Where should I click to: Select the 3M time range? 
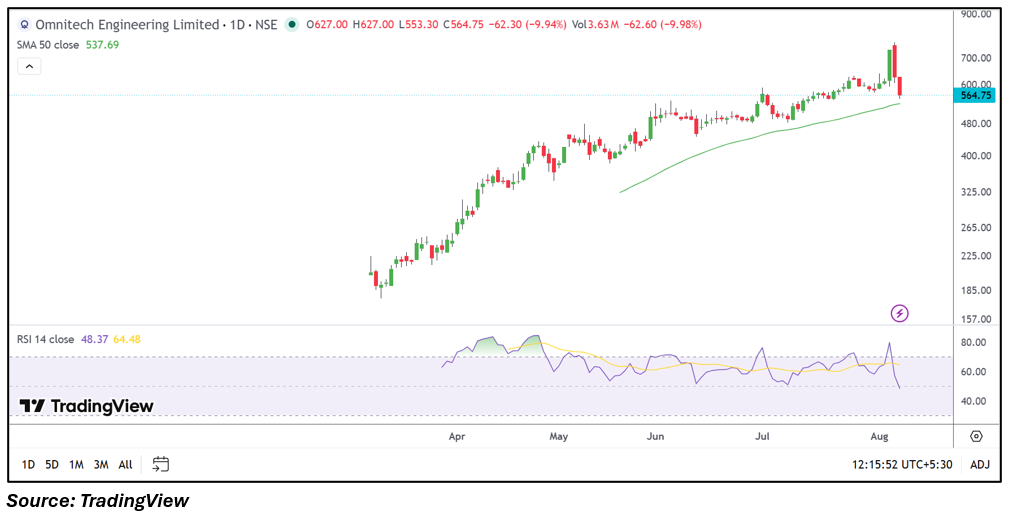[101, 464]
